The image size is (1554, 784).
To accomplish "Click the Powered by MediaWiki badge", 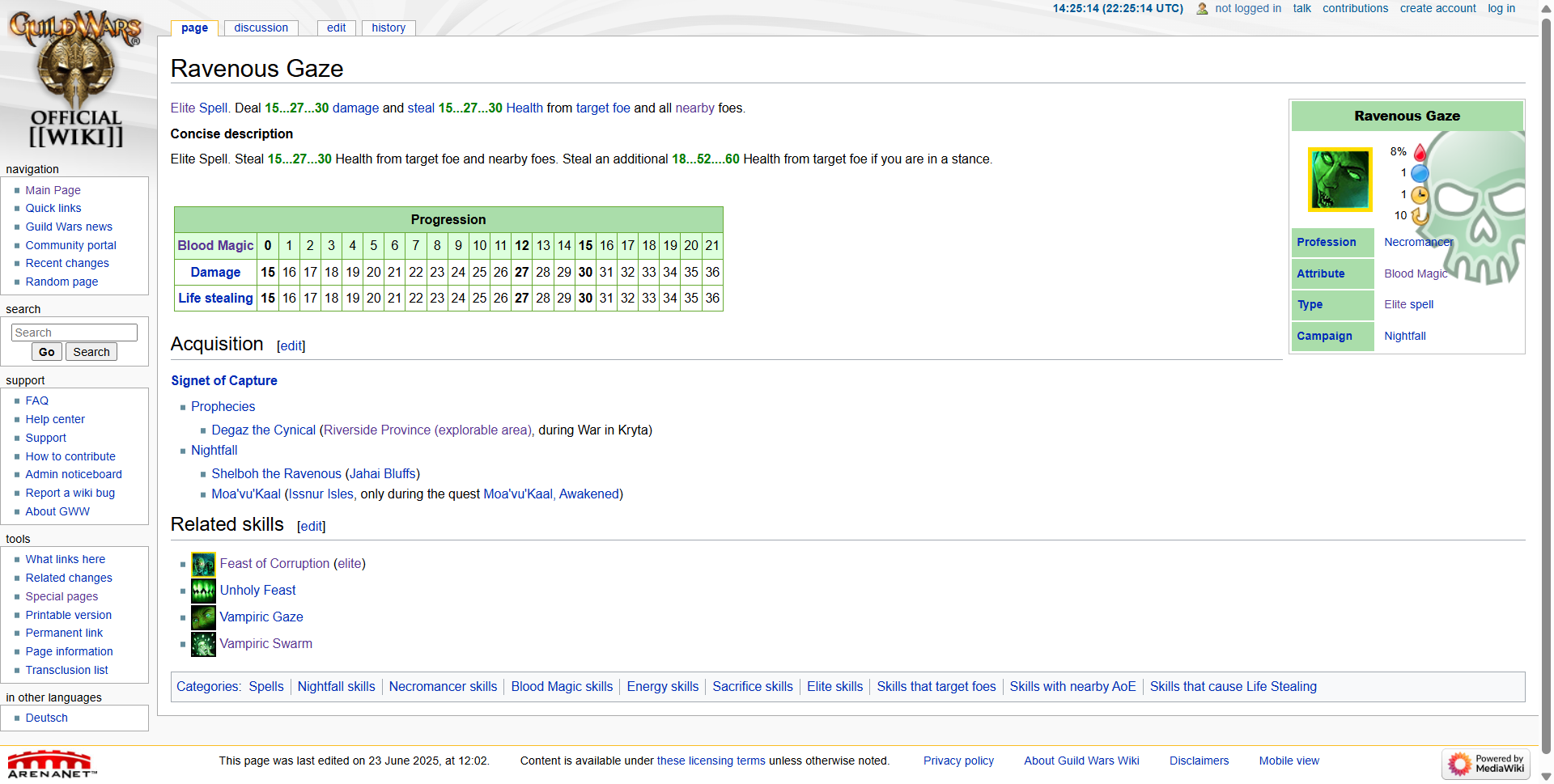I will click(1486, 764).
